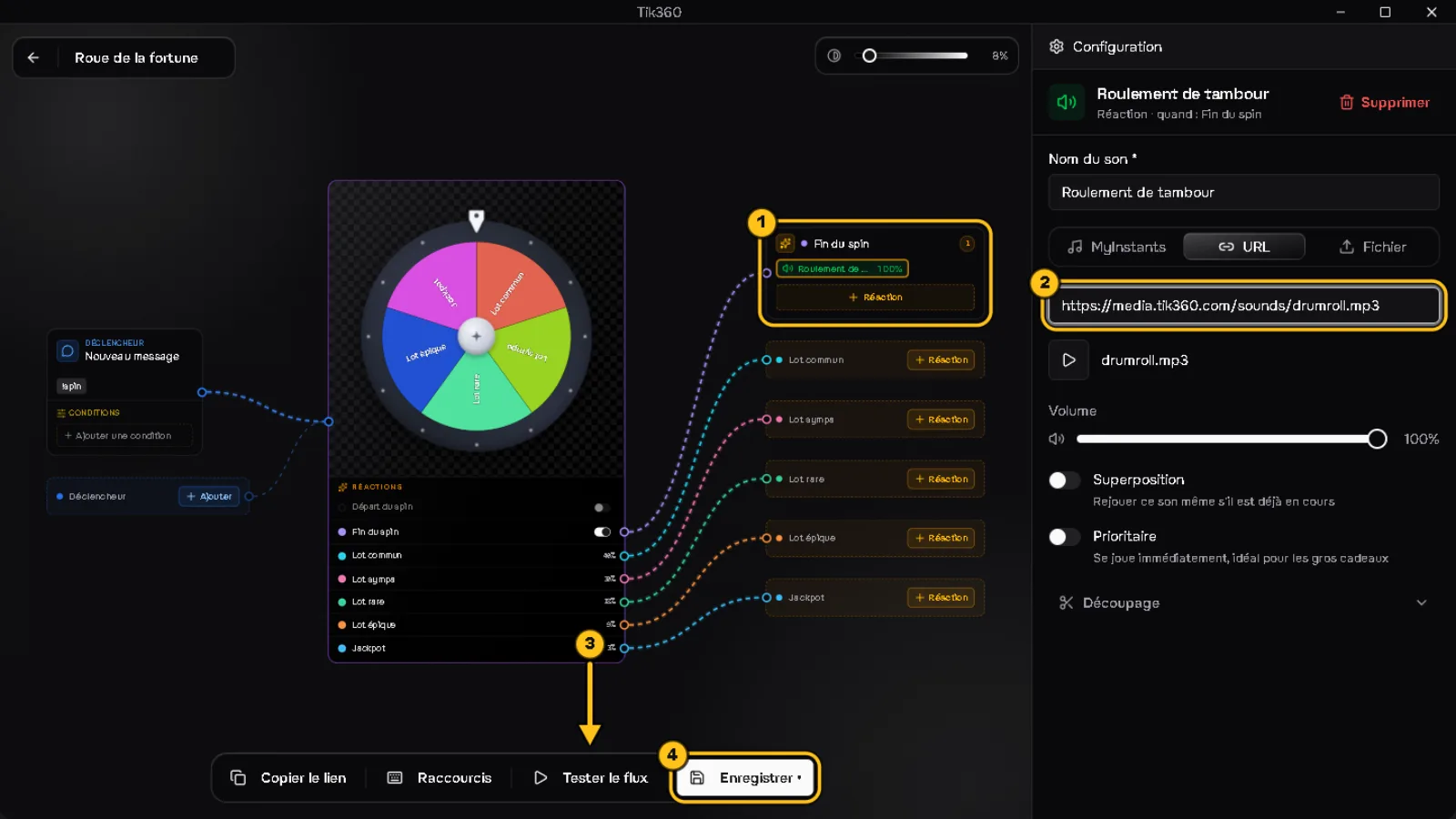Image resolution: width=1456 pixels, height=819 pixels.
Task: Click the wheel center spin hub
Action: pyautogui.click(x=476, y=336)
